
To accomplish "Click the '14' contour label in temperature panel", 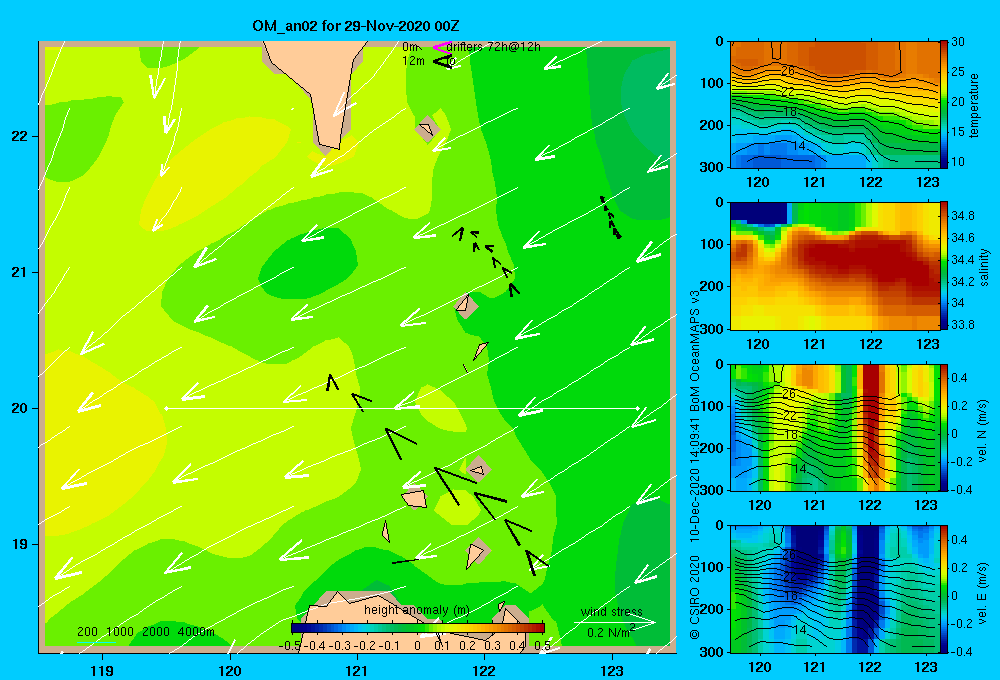I will [799, 146].
